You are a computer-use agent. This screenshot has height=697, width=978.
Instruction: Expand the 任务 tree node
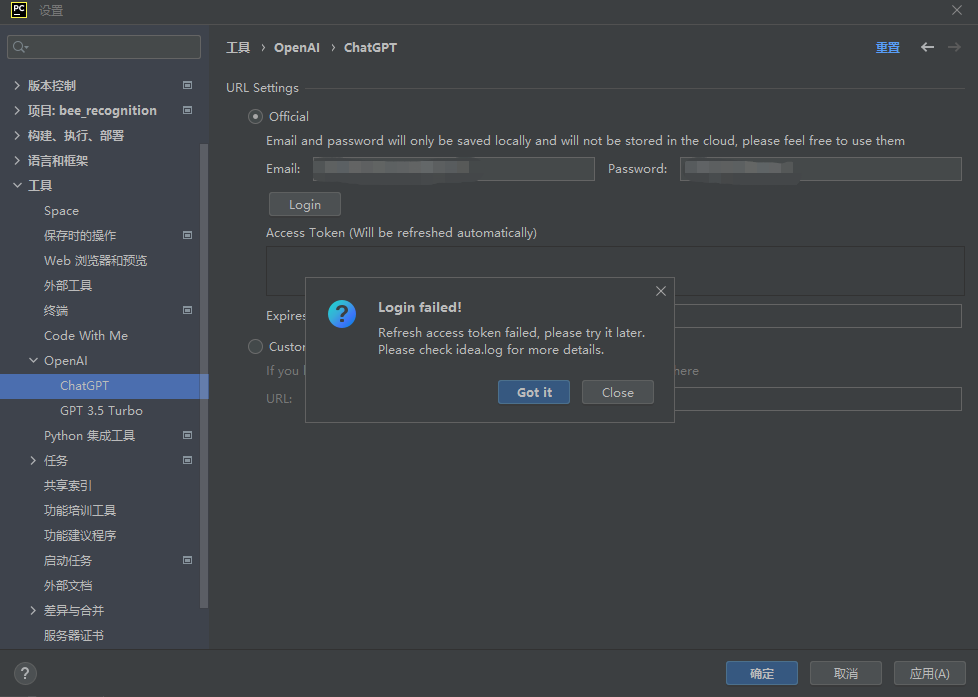click(33, 460)
